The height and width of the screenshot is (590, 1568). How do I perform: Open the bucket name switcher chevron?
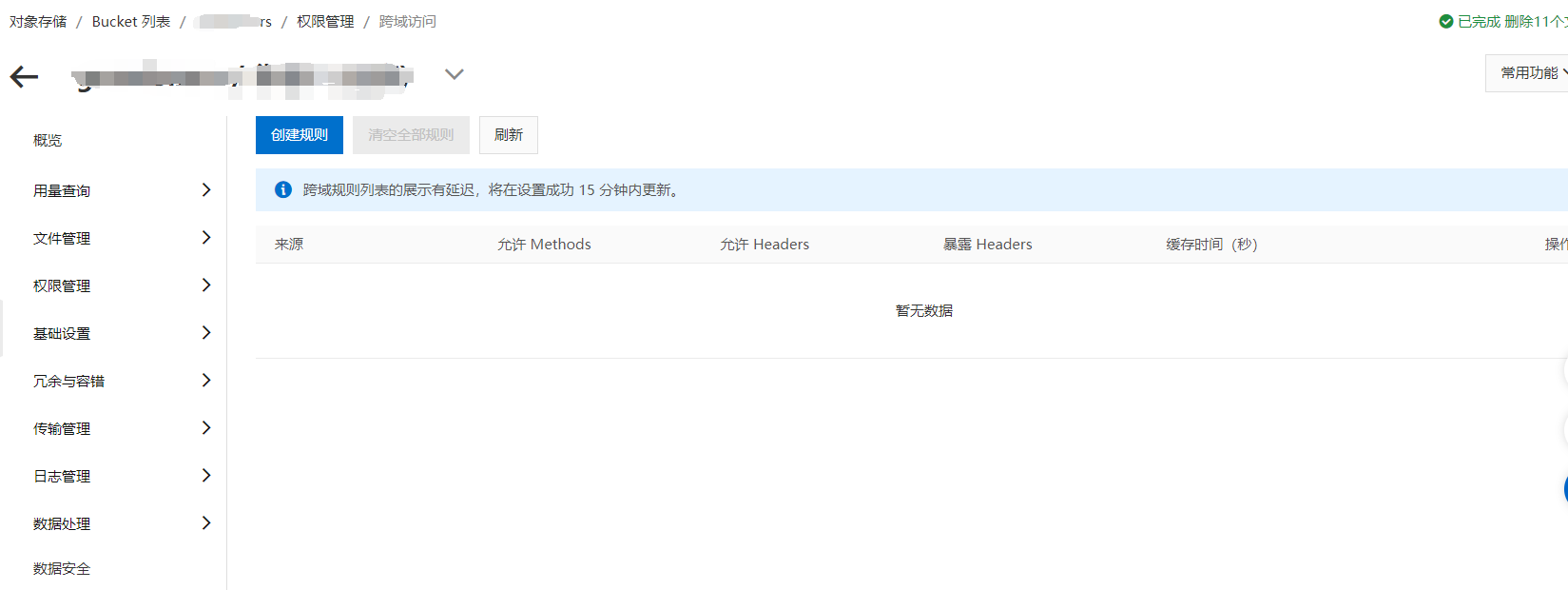(455, 74)
